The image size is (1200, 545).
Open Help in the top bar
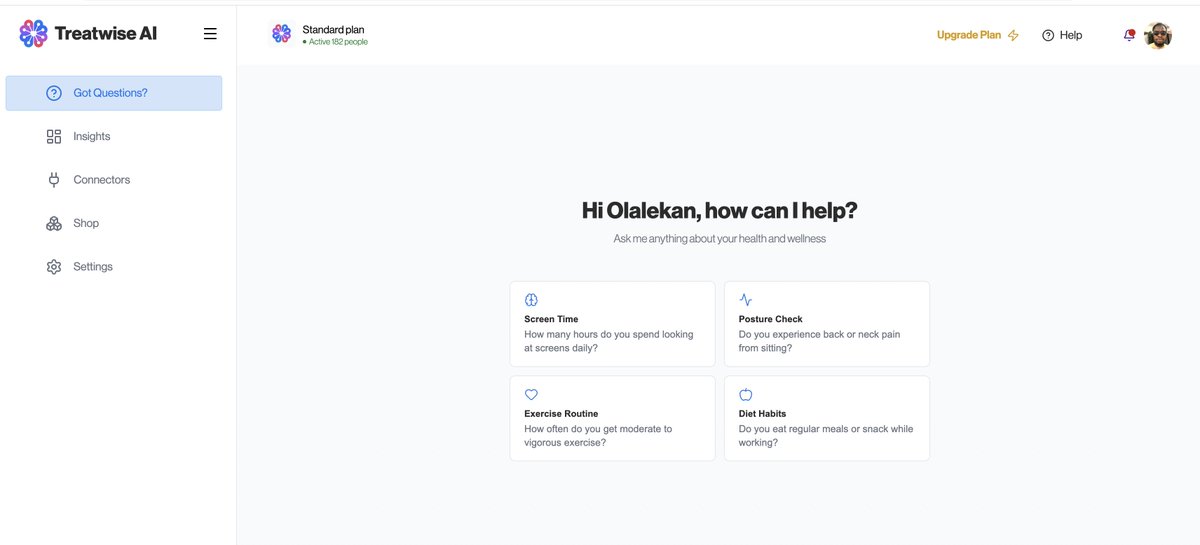[x=1062, y=35]
